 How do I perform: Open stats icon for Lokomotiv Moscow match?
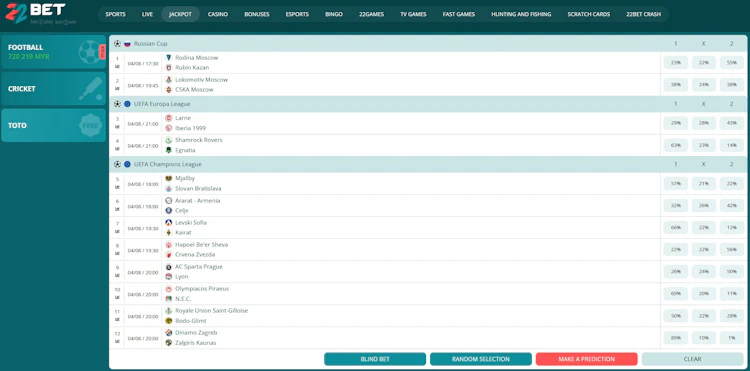coord(117,88)
